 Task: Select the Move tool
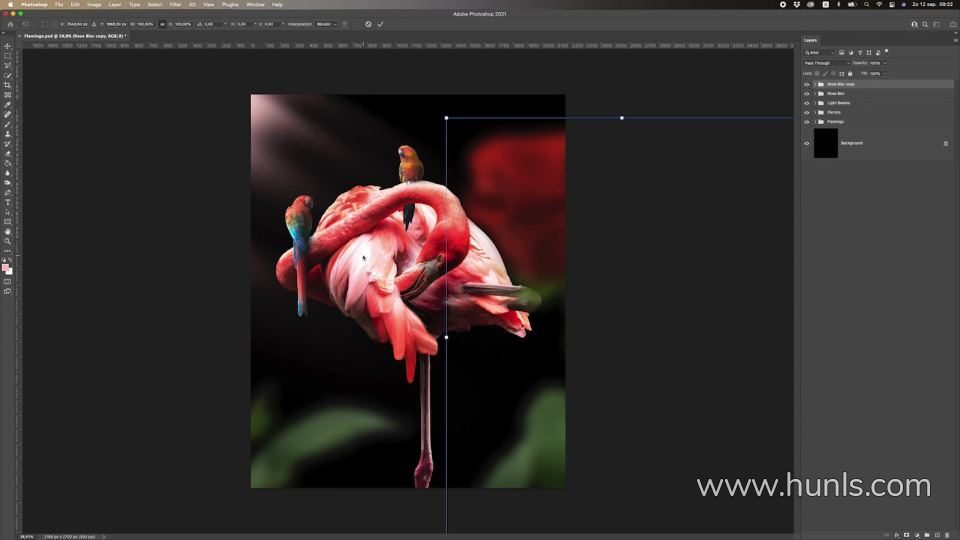(x=8, y=46)
